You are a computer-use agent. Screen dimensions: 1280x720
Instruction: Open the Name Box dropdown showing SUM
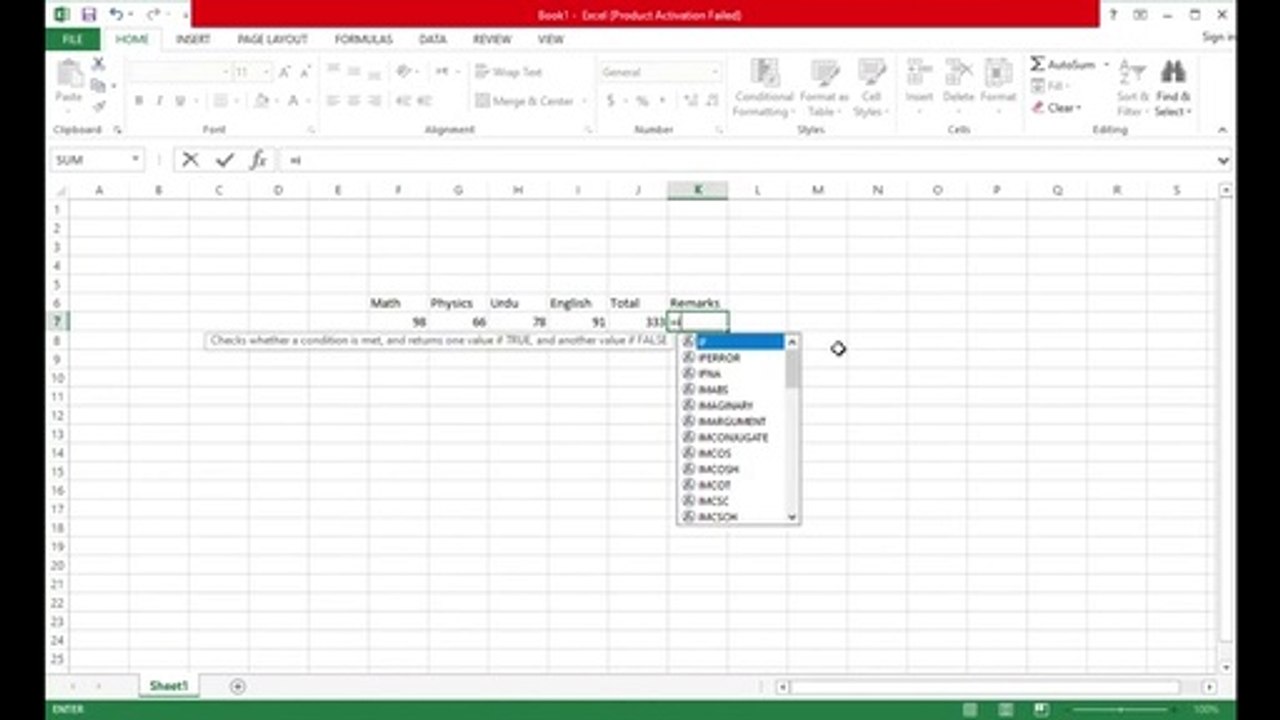(x=135, y=160)
